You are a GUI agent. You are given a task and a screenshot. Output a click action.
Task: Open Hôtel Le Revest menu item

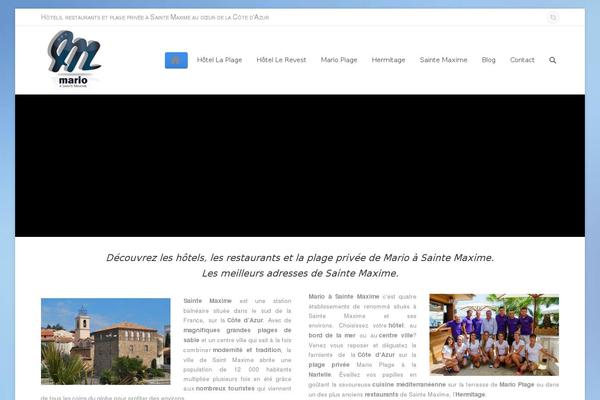[x=281, y=60]
